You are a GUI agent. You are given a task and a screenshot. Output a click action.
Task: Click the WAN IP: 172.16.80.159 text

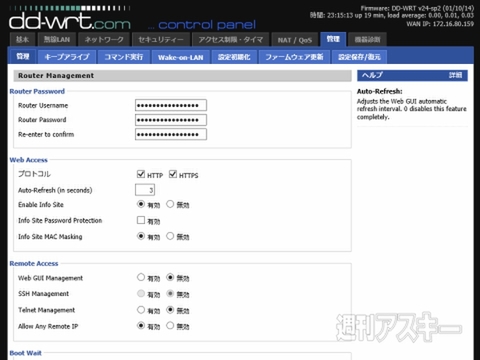pyautogui.click(x=440, y=24)
